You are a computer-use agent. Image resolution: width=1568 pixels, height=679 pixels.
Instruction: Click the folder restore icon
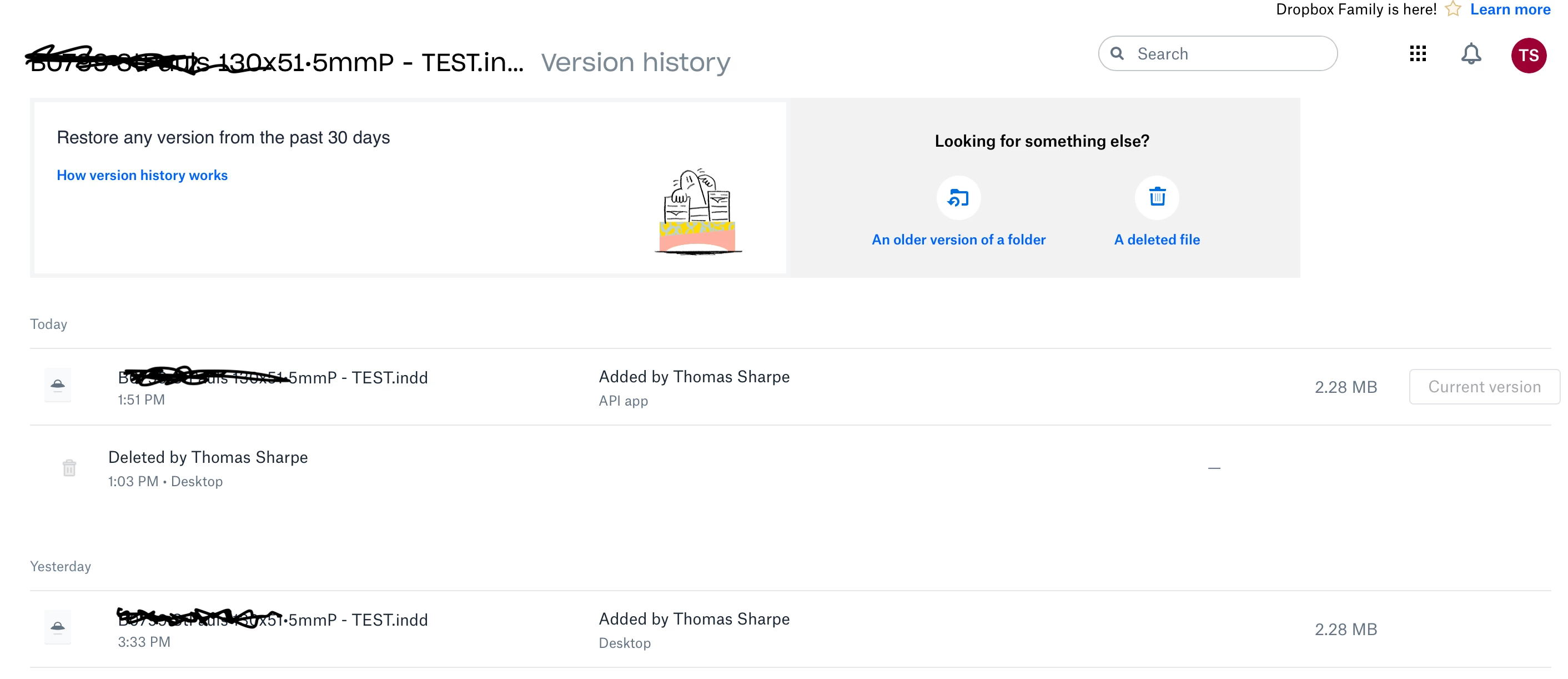958,198
